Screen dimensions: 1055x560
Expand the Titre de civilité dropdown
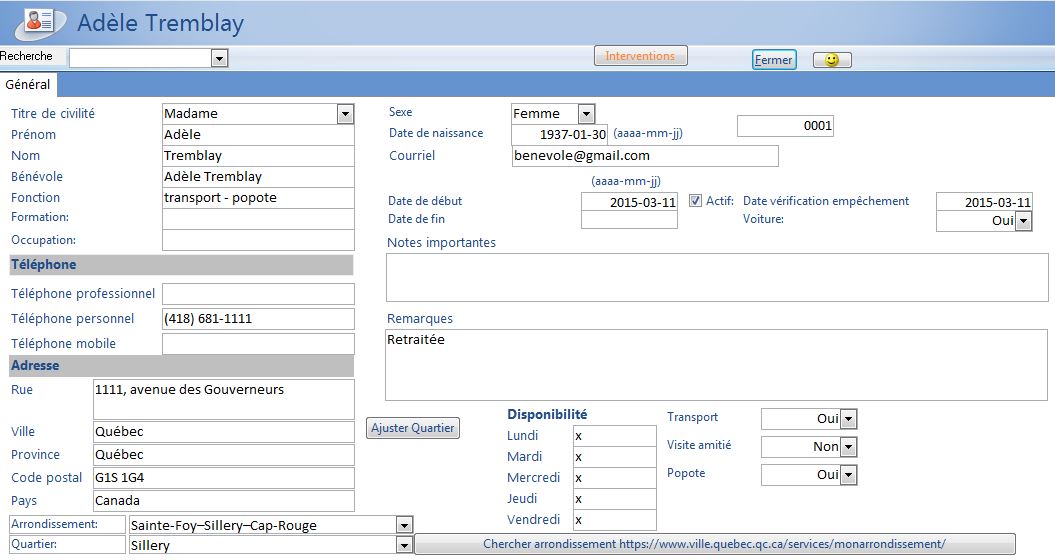(x=345, y=114)
